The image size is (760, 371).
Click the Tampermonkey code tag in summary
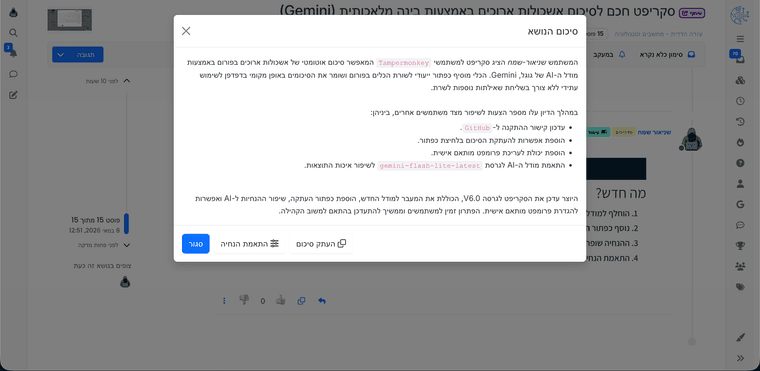(403, 63)
